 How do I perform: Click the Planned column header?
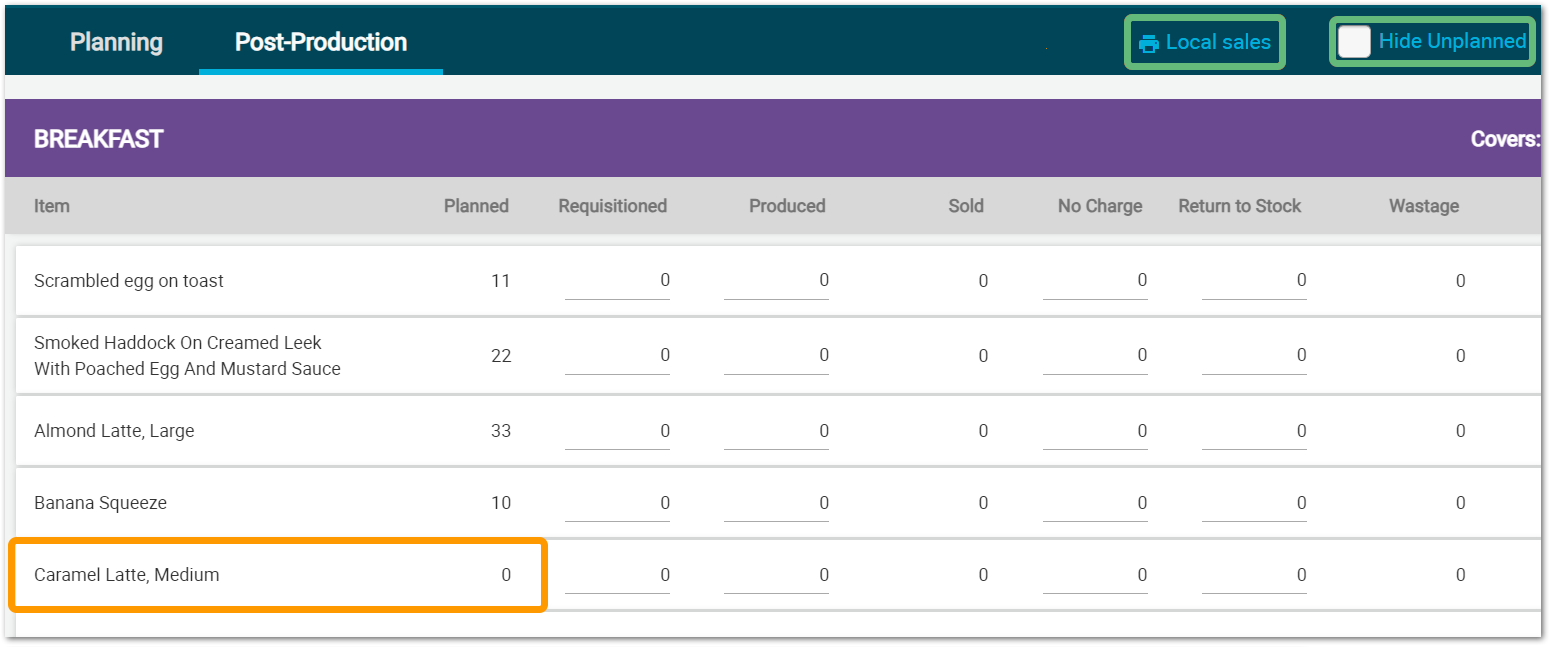coord(476,206)
